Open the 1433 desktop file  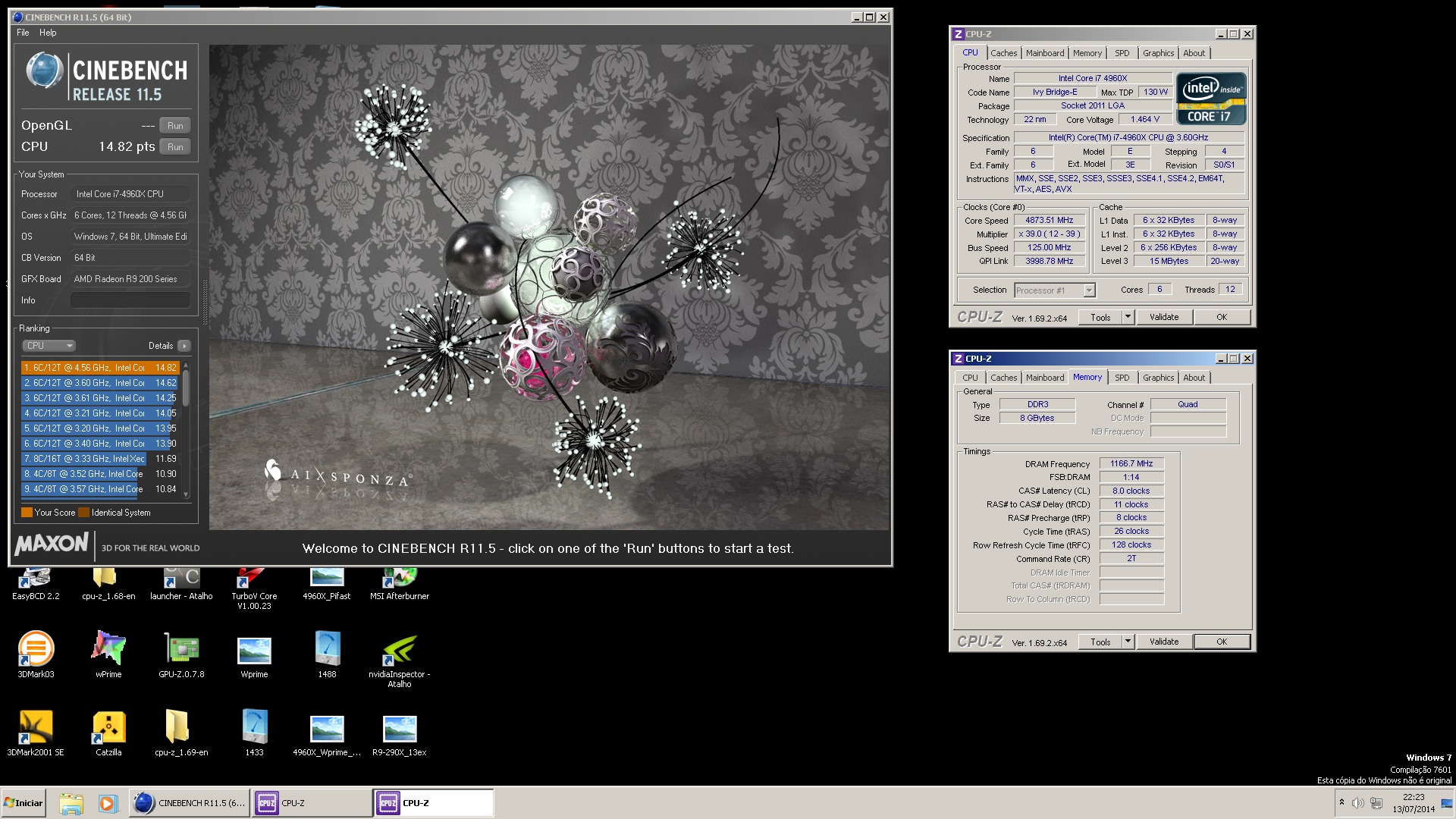click(254, 733)
